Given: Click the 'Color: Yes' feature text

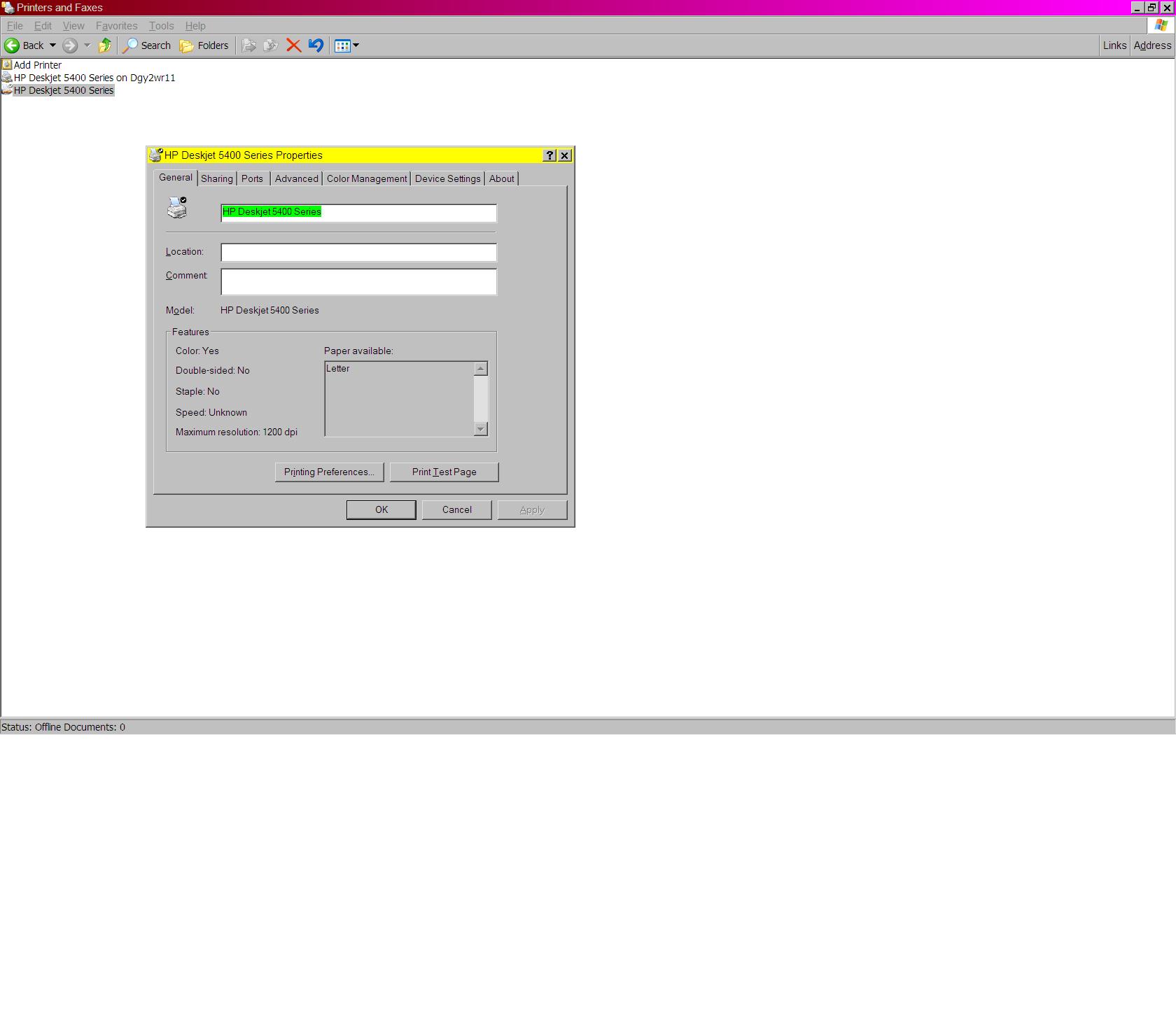Looking at the screenshot, I should coord(197,351).
